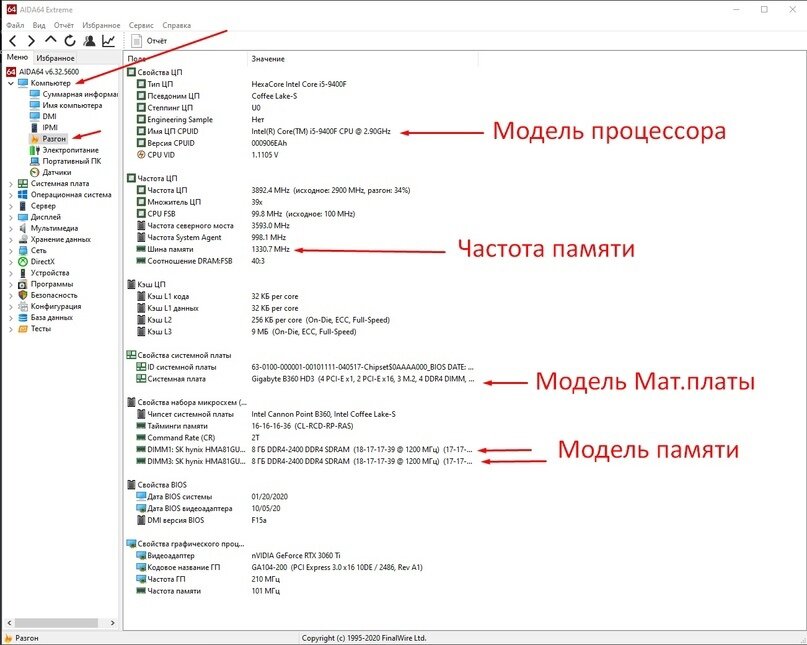807x645 pixels.
Task: Click the Программы tree icon
Action: pos(23,284)
